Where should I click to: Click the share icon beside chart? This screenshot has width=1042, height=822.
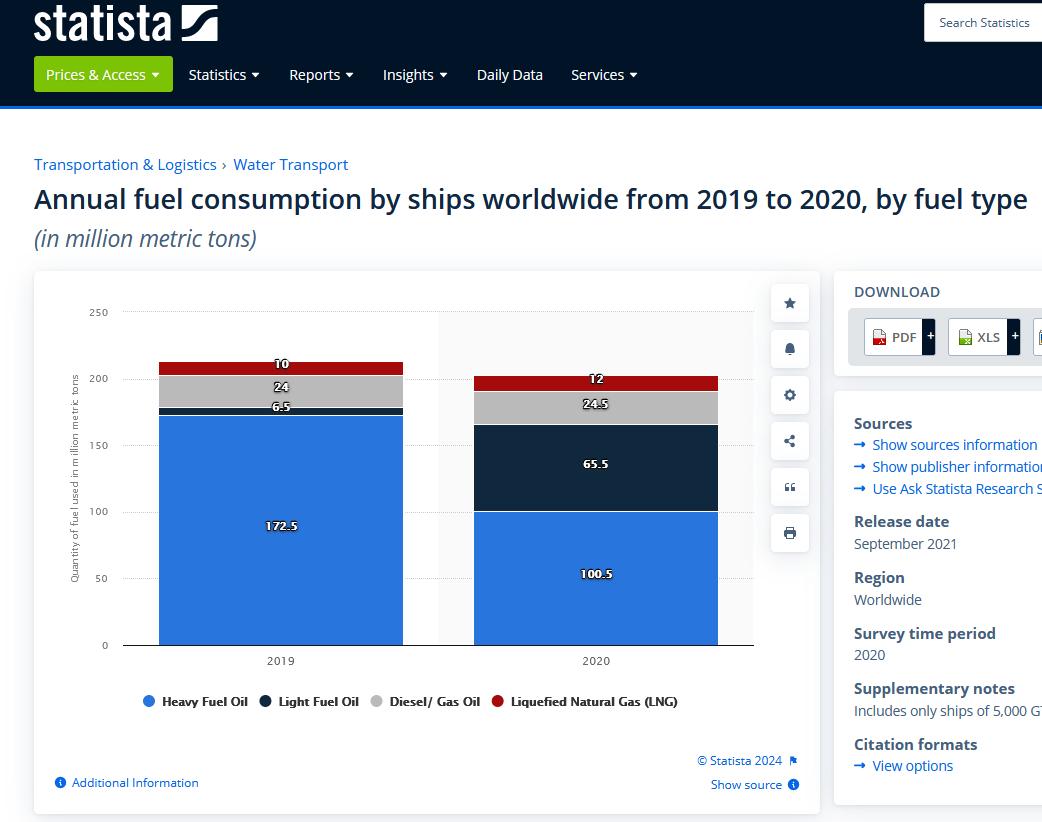pos(790,441)
